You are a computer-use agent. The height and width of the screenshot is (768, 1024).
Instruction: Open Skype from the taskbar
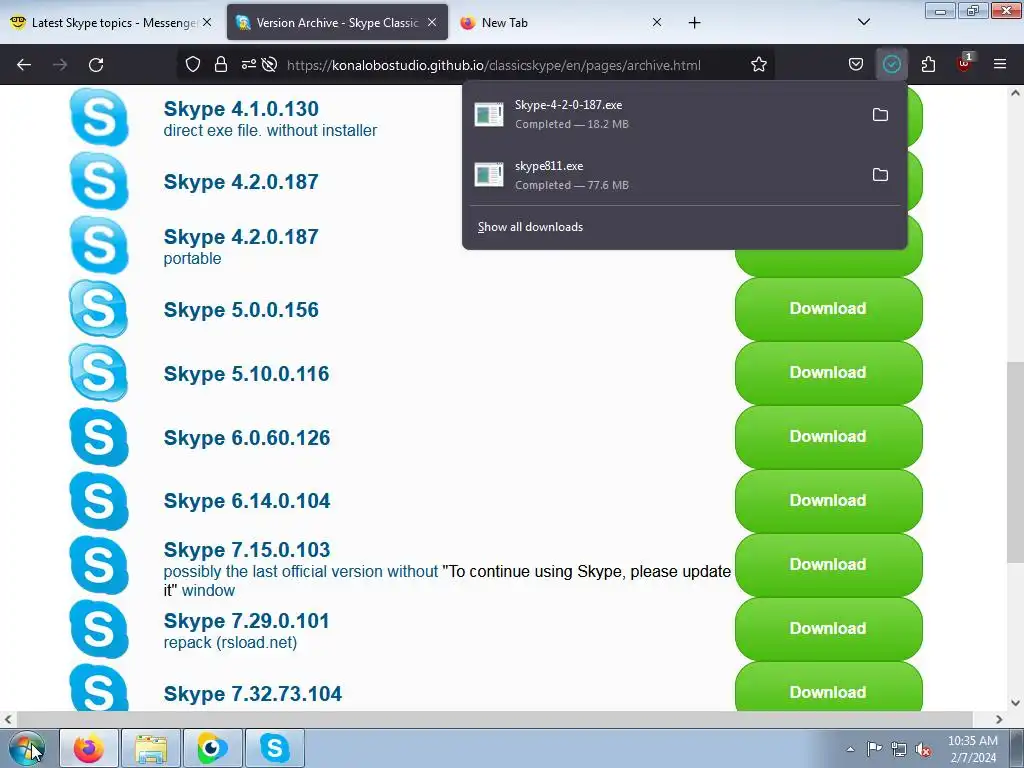275,748
